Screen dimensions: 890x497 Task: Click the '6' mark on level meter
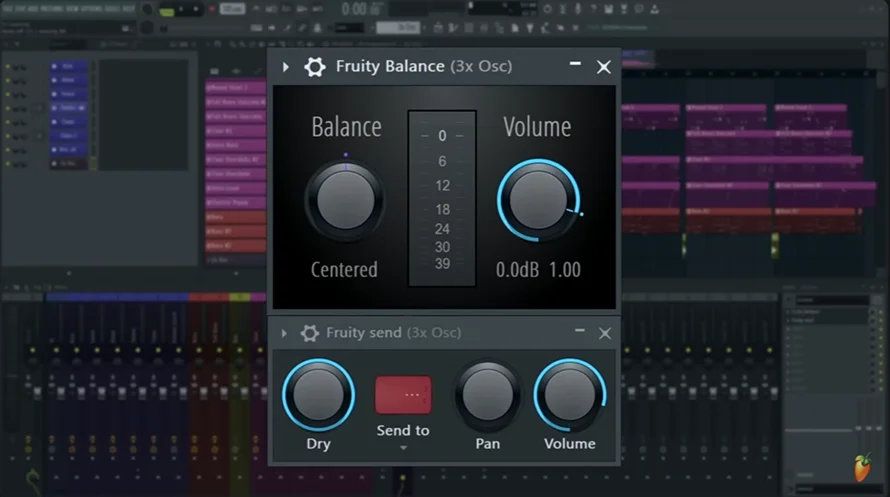click(442, 162)
